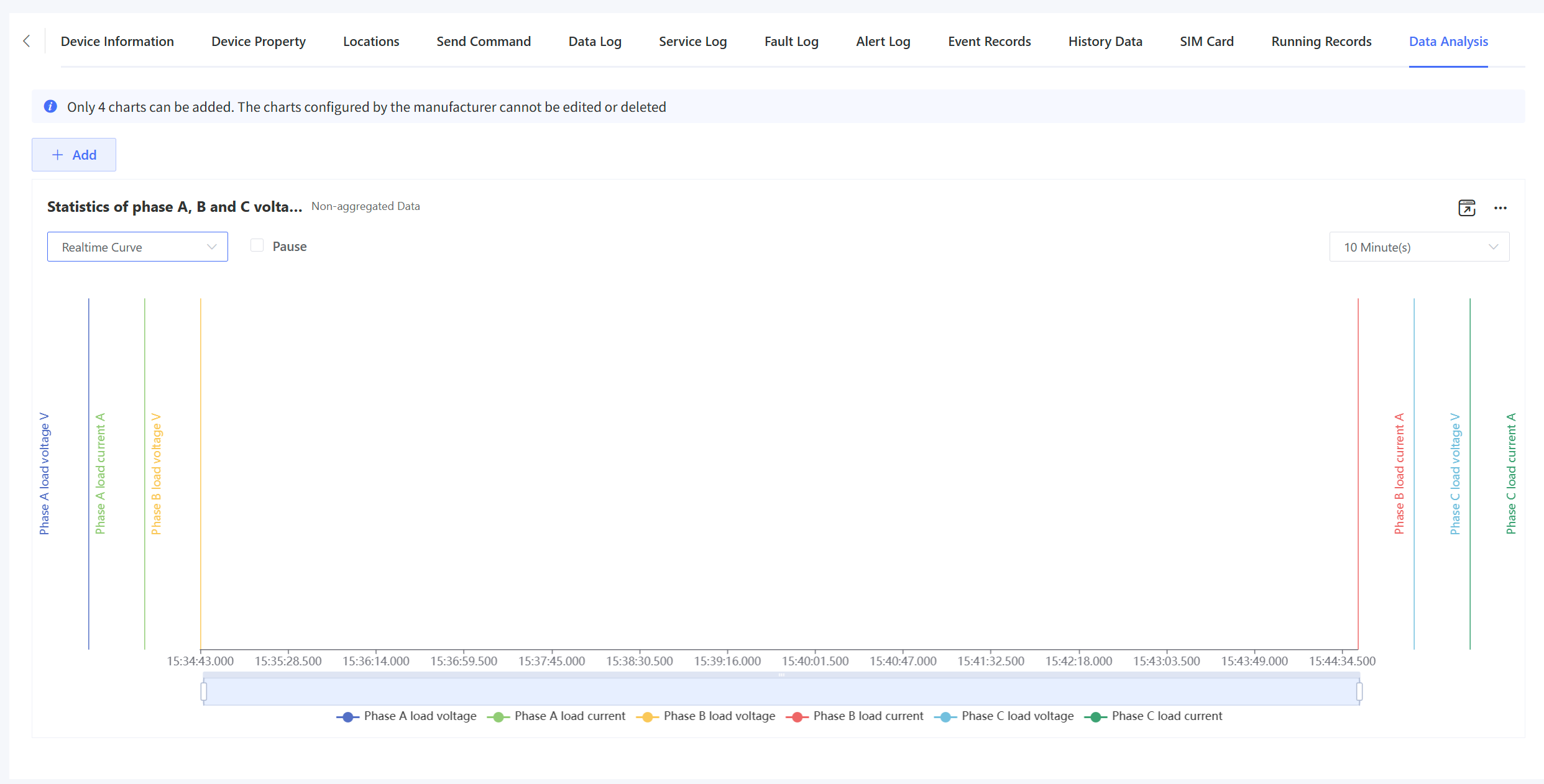Hide Phase C load voltage series

[x=1017, y=716]
